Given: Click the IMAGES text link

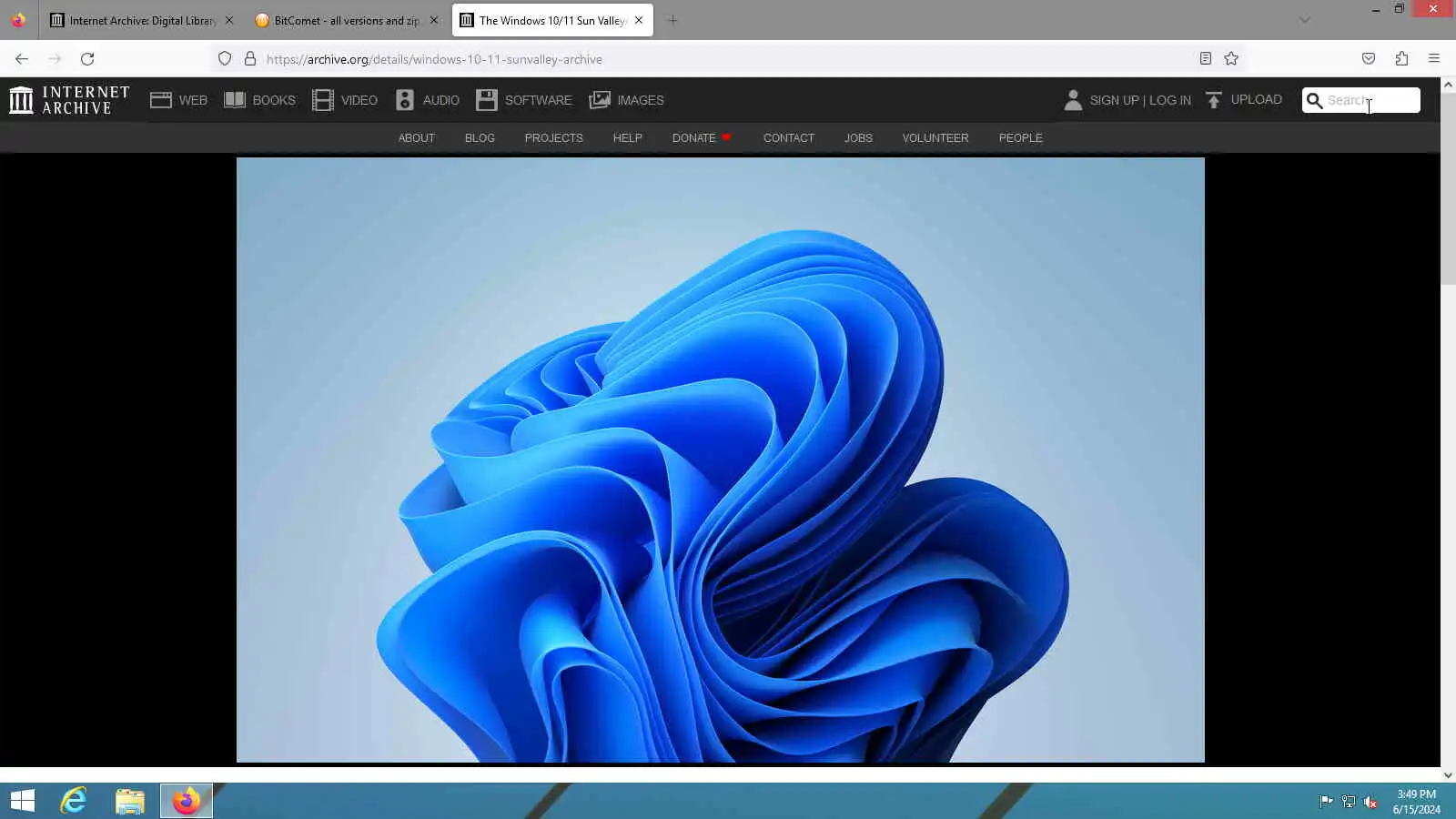Looking at the screenshot, I should click(x=641, y=100).
